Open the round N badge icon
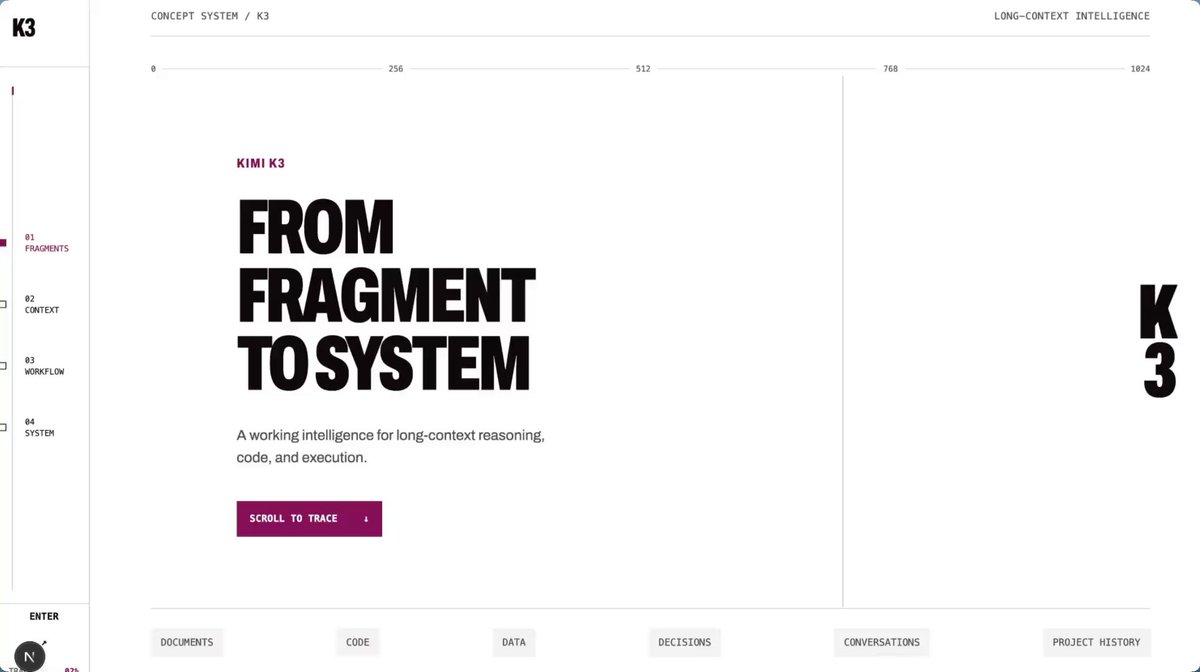 (29, 656)
